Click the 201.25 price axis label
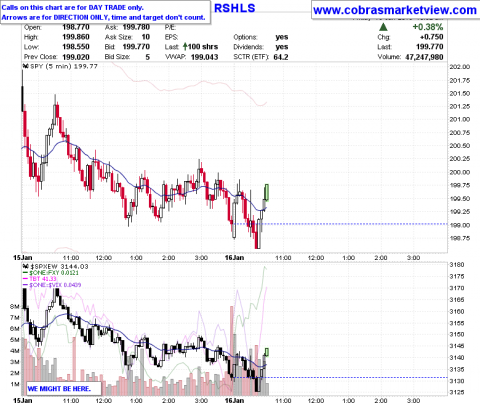Screen dimensions: 480x406 [x=459, y=106]
